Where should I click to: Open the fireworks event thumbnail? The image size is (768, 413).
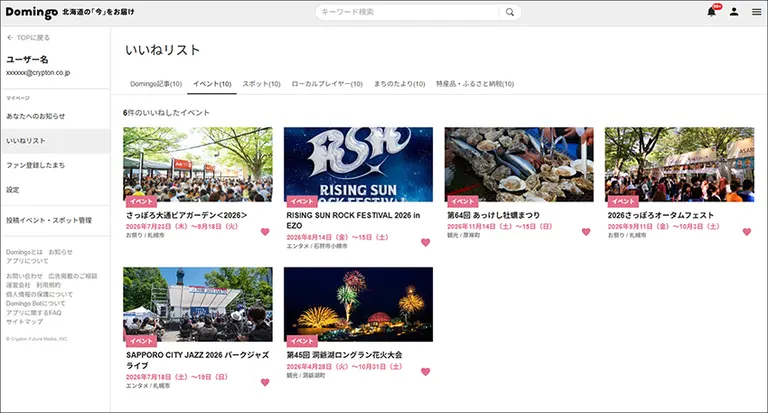pos(358,304)
